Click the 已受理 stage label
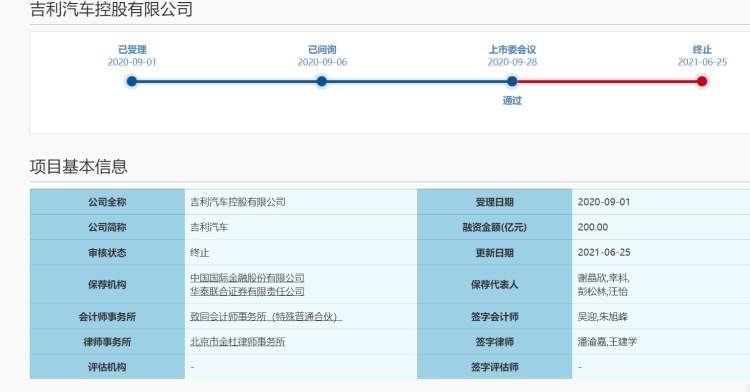The height and width of the screenshot is (392, 750). click(x=132, y=49)
